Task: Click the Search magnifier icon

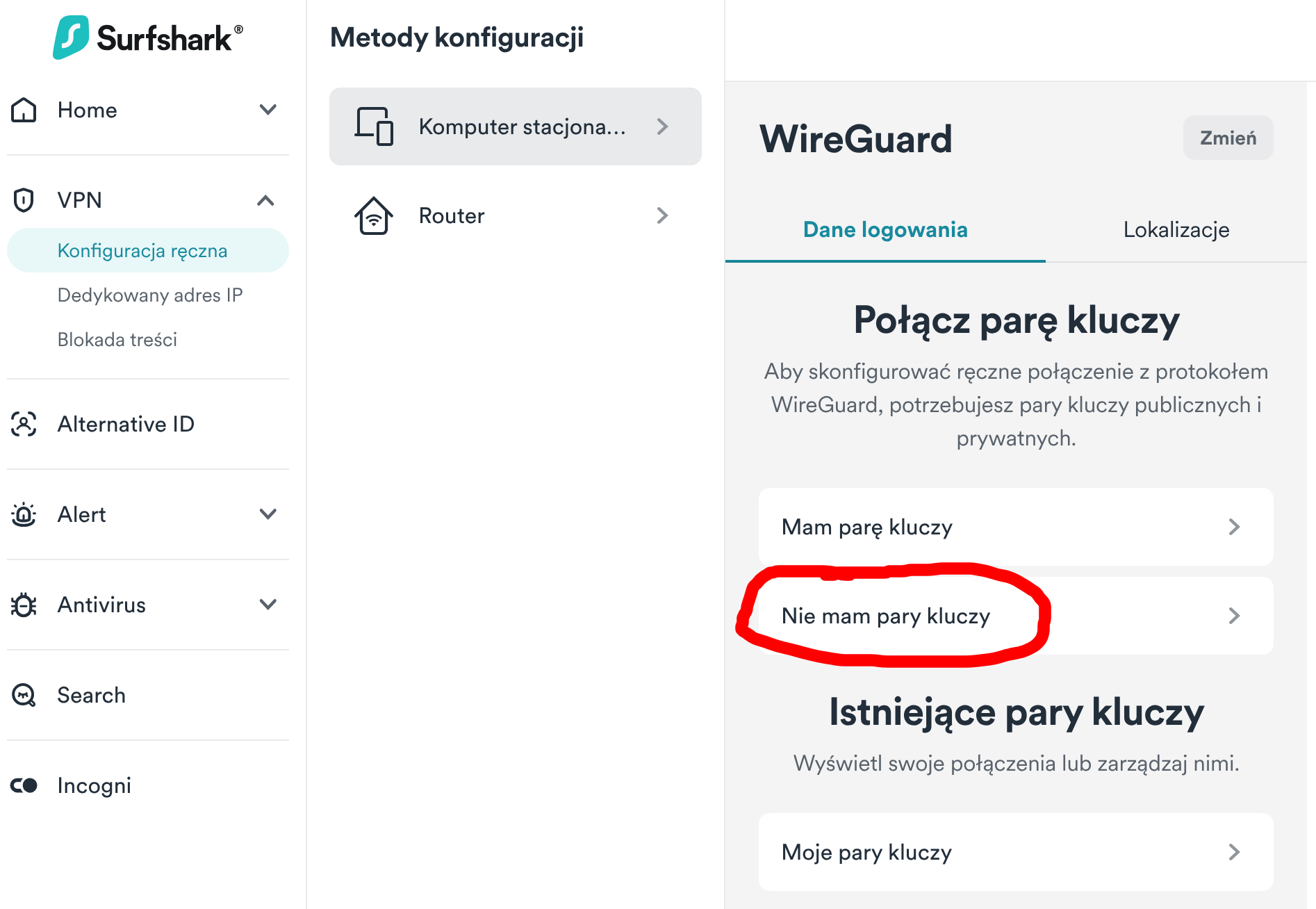Action: point(24,695)
